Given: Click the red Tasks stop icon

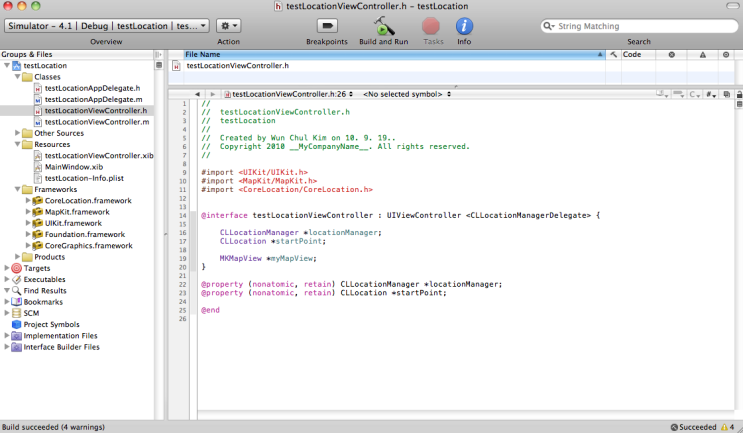Looking at the screenshot, I should [x=431, y=26].
